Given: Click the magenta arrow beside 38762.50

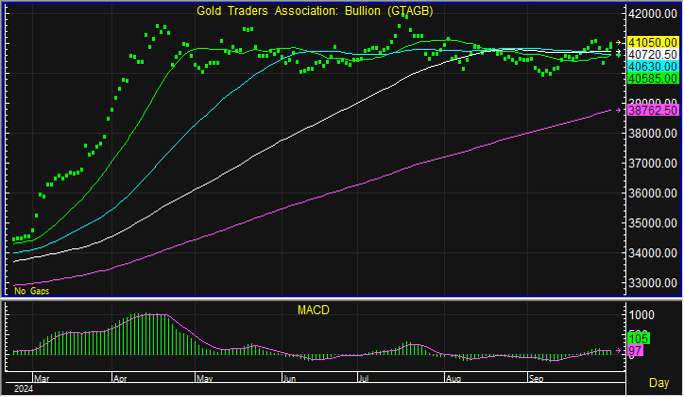Looking at the screenshot, I should click(x=619, y=111).
